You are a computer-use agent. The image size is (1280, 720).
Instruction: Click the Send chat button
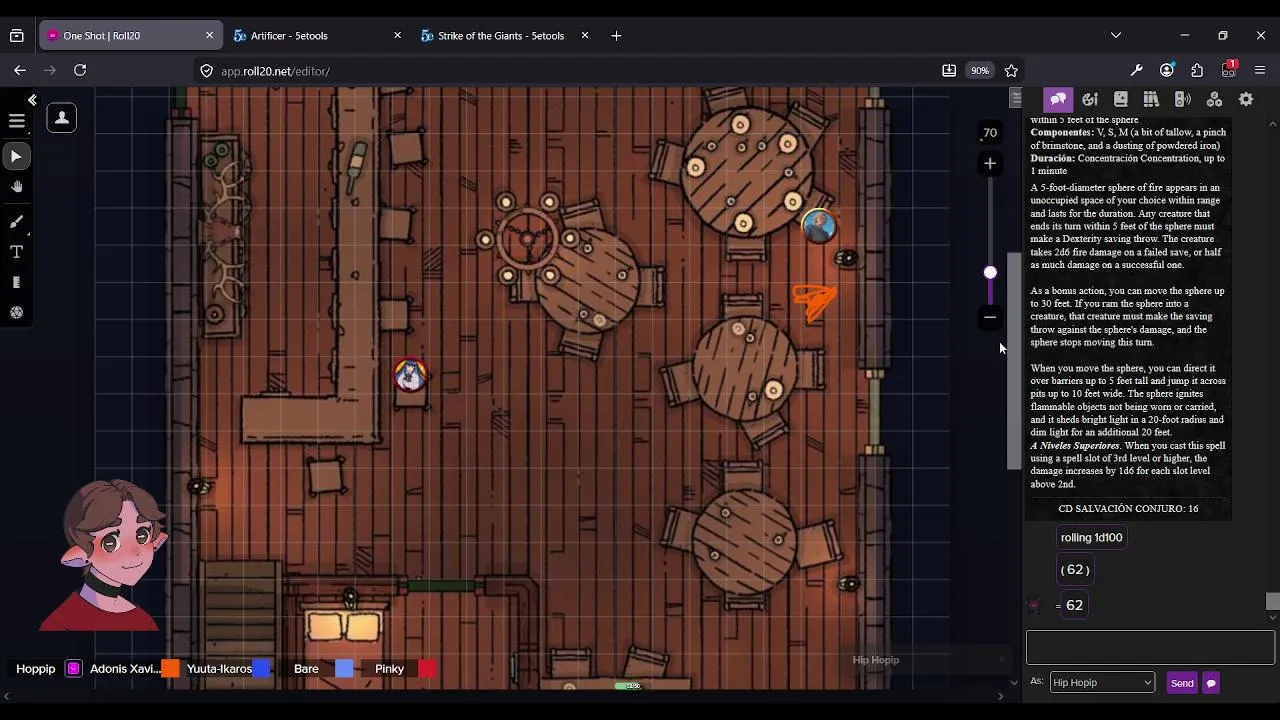1182,683
